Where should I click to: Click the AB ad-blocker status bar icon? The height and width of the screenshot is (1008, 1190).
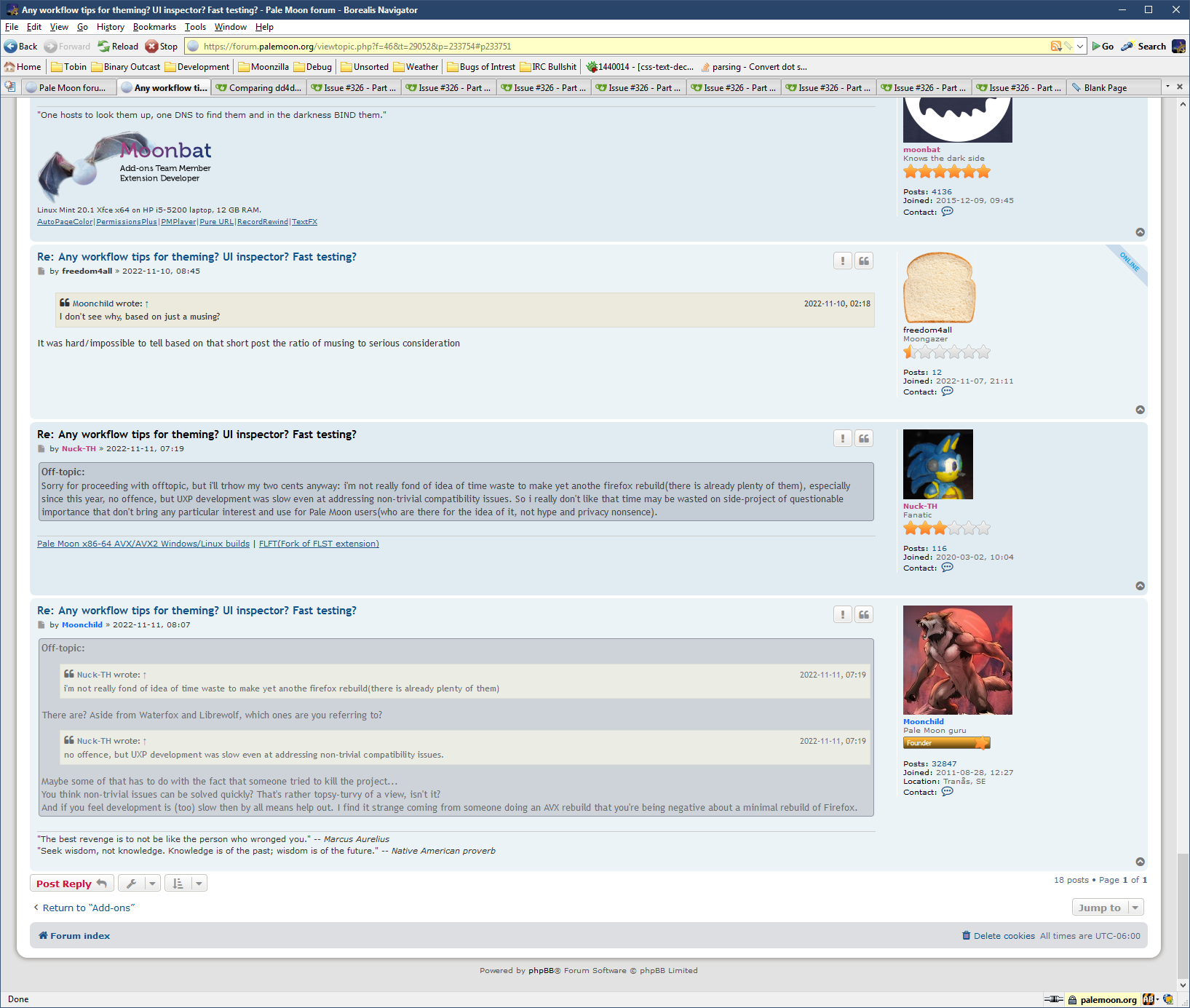[x=1148, y=999]
